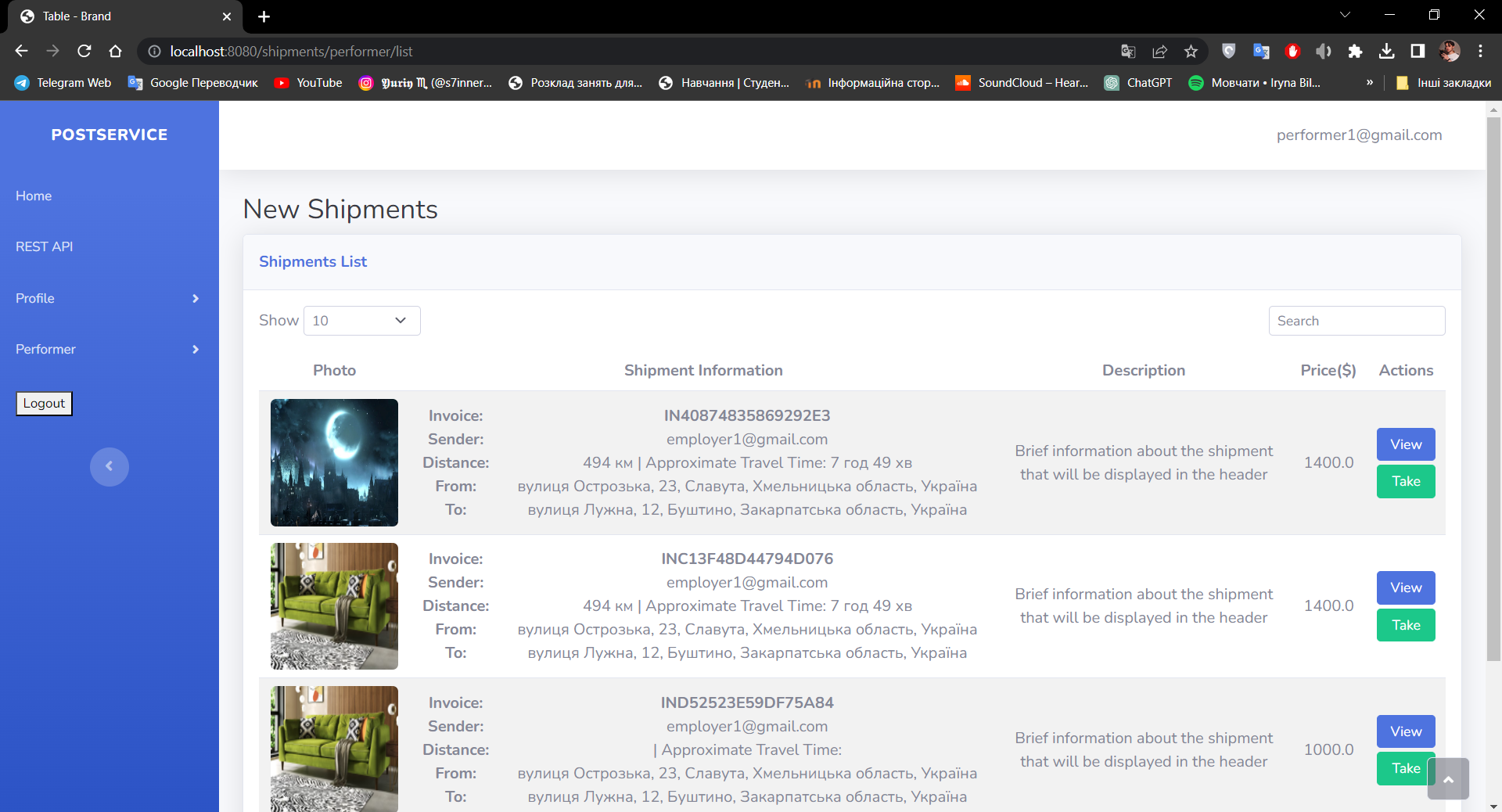Open YouTube bookmark

[x=308, y=83]
